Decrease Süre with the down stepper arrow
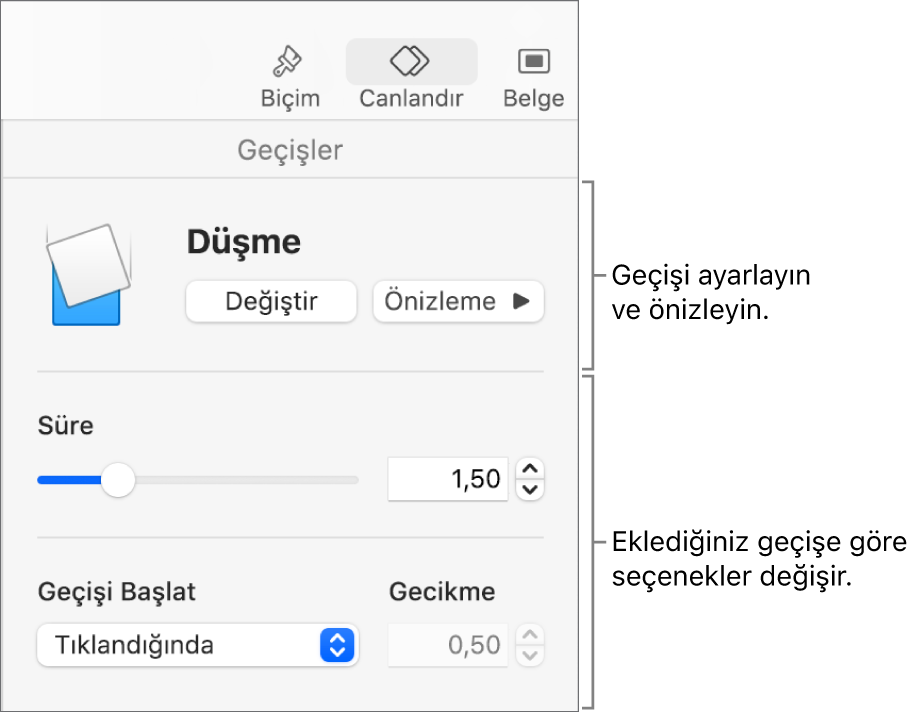The height and width of the screenshot is (713, 923). click(530, 490)
